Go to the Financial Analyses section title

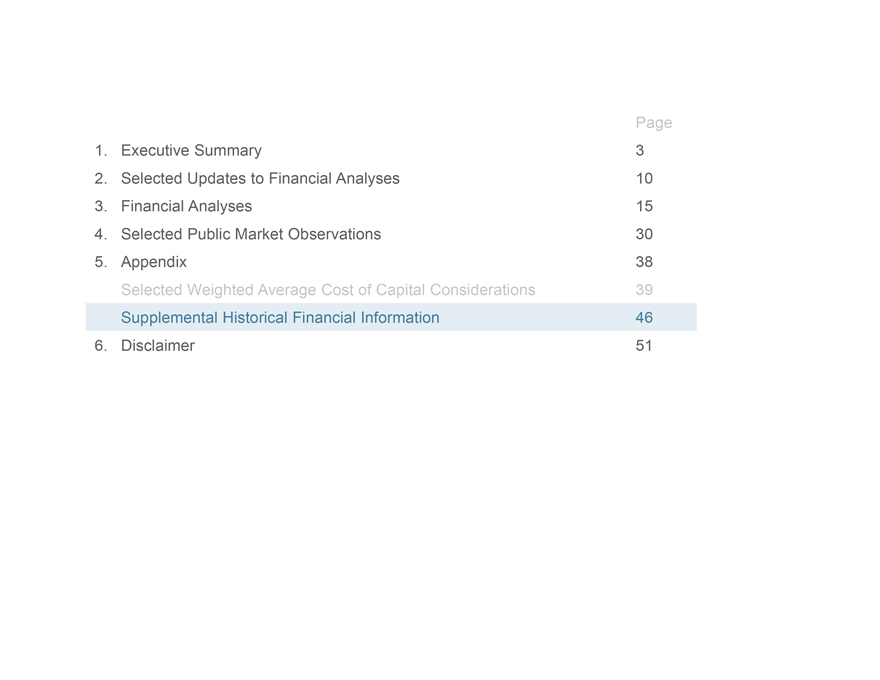[x=186, y=207]
